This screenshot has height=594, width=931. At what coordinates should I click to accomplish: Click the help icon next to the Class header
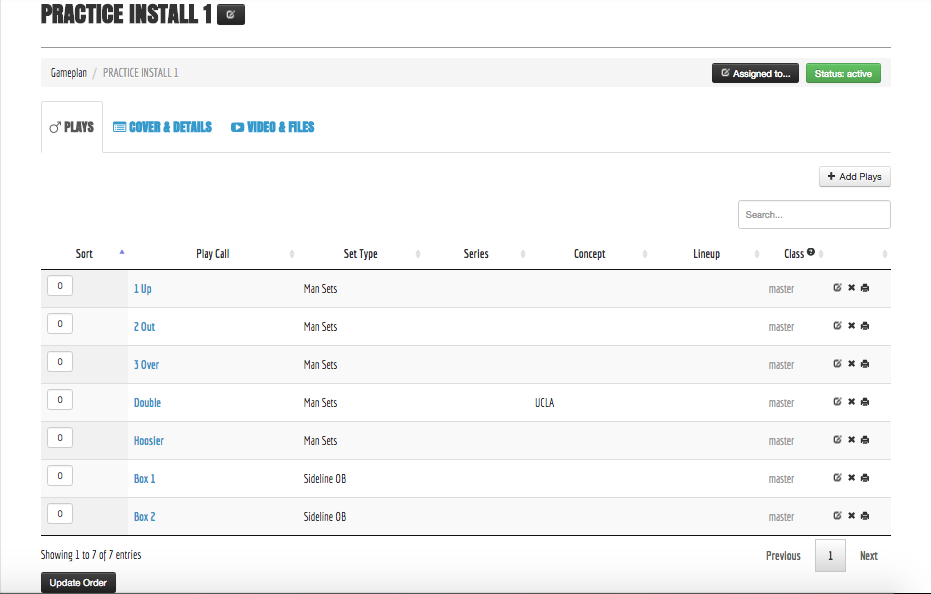[811, 253]
